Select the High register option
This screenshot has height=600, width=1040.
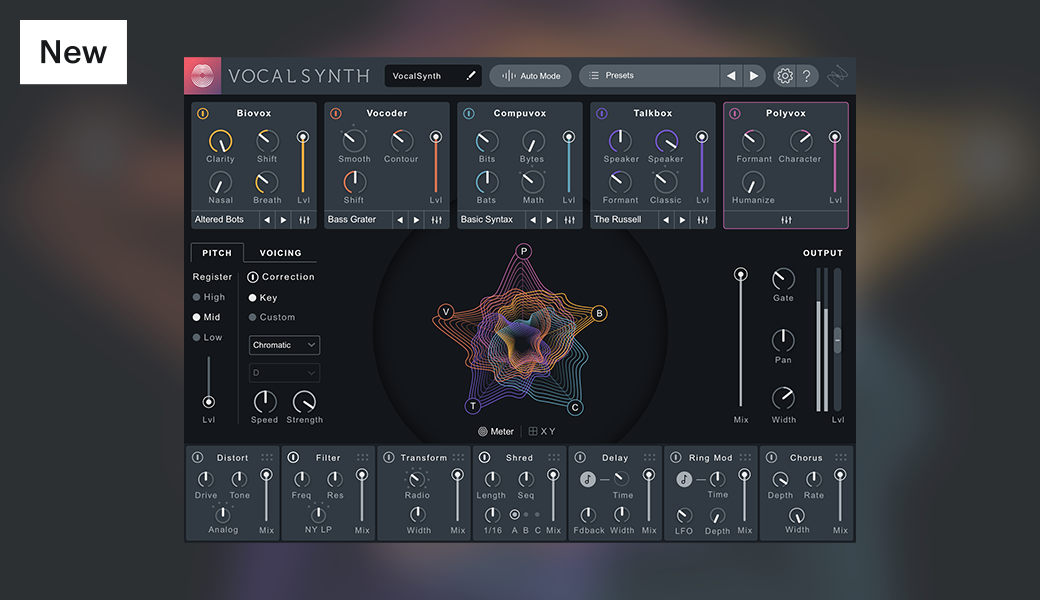[x=209, y=297]
